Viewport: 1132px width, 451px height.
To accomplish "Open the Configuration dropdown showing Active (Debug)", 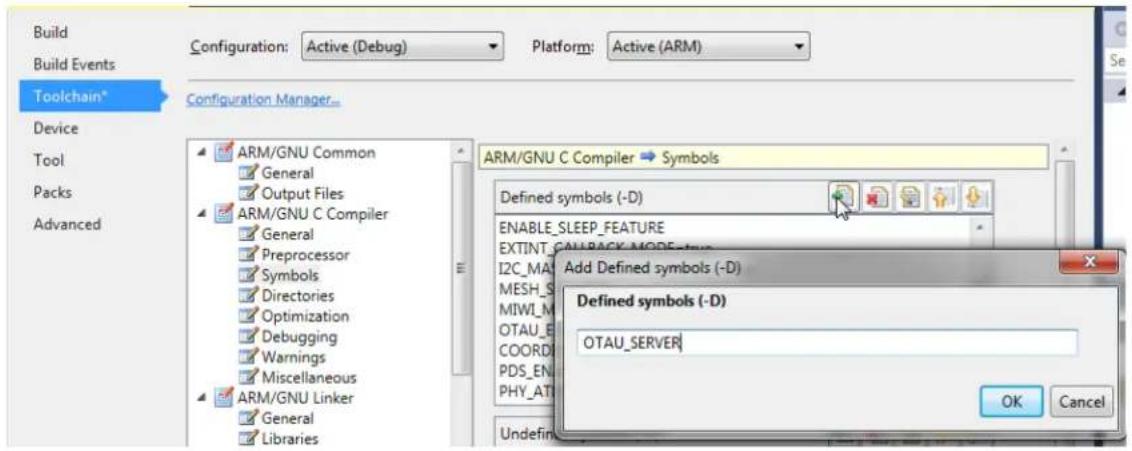I will [401, 47].
